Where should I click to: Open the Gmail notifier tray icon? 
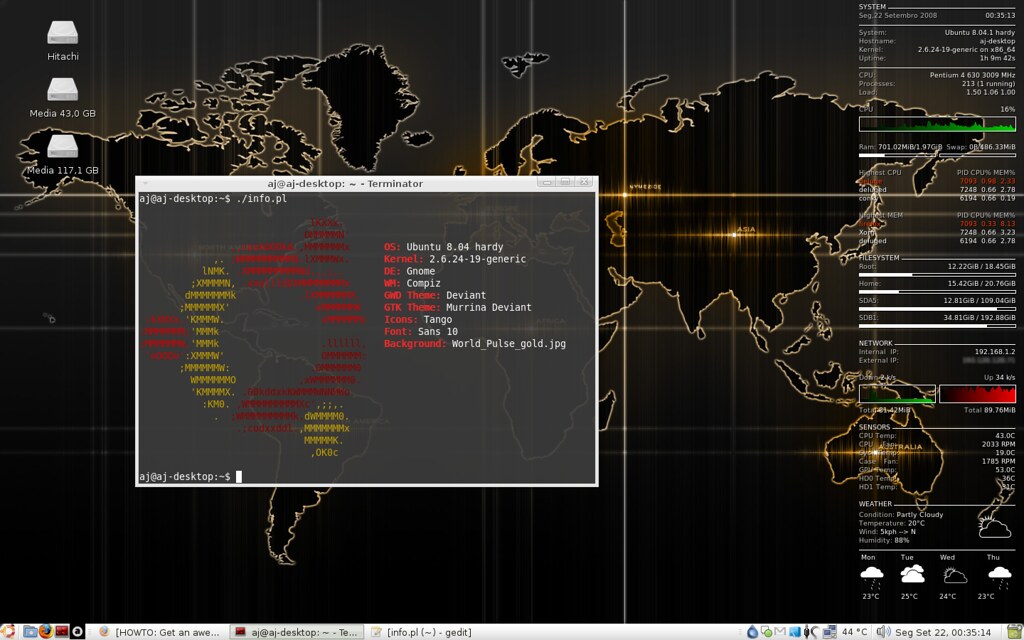click(780, 632)
